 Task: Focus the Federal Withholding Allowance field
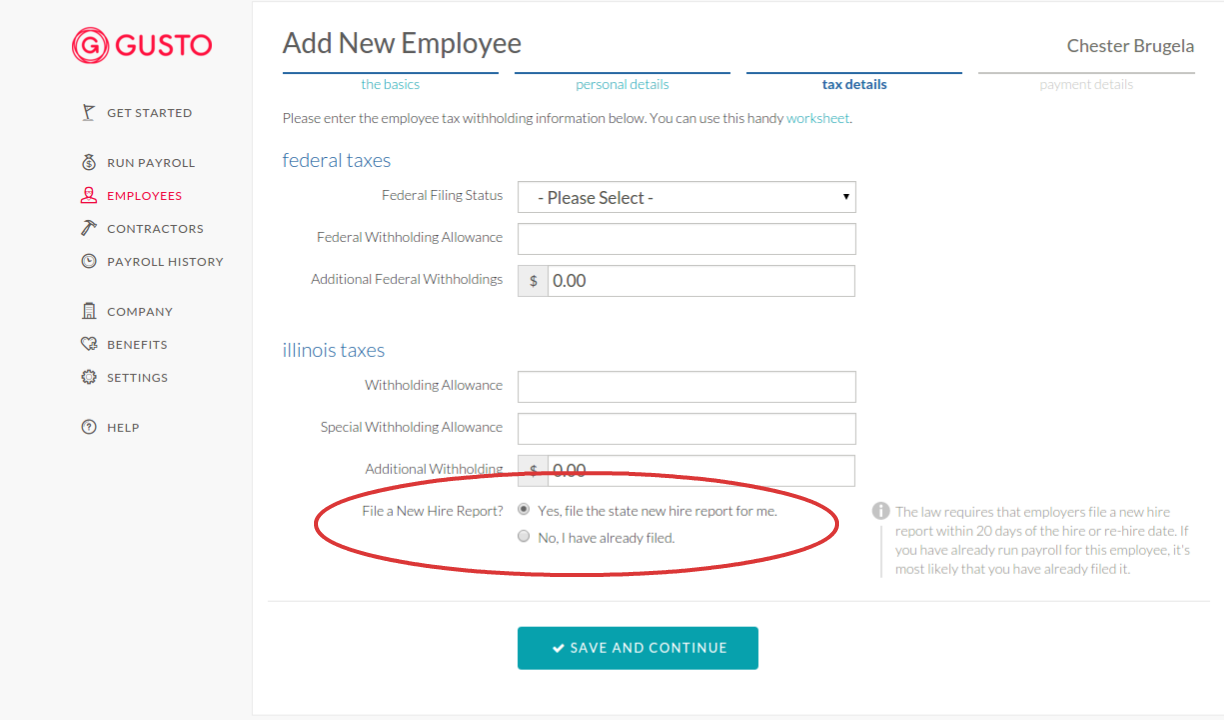pos(686,239)
